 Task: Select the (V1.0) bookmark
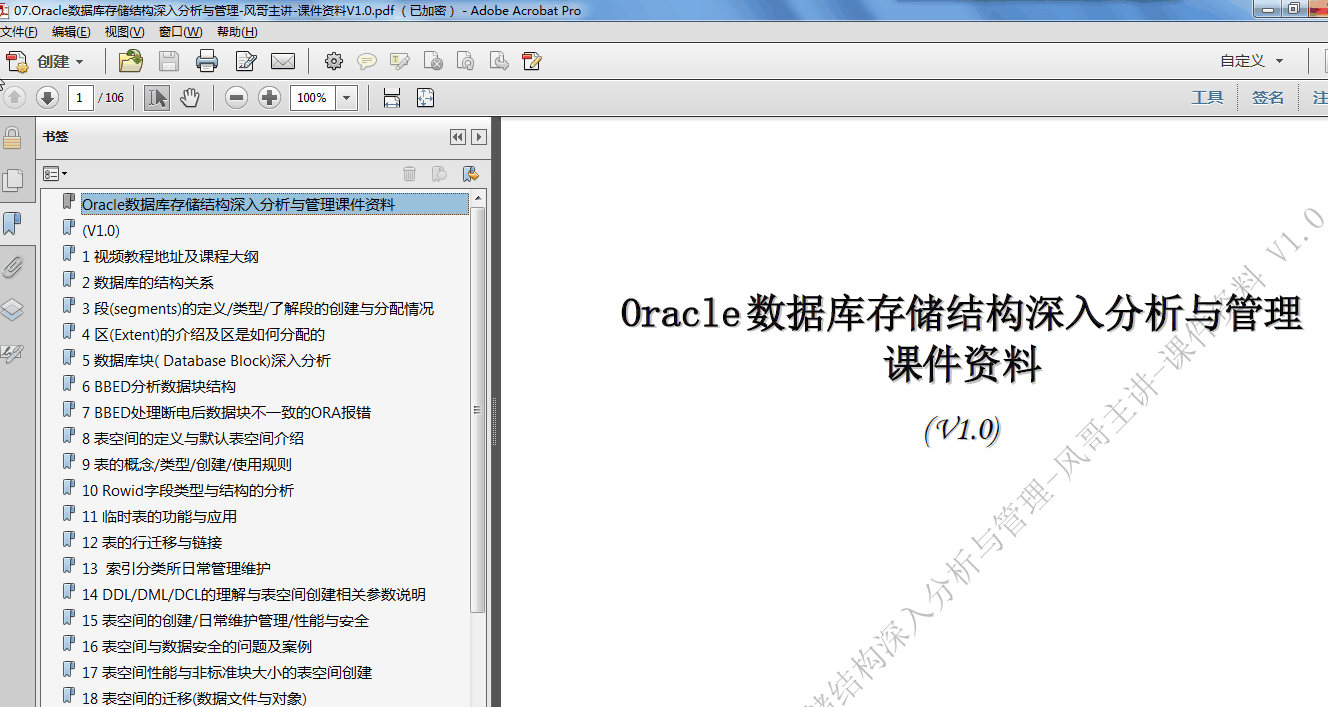point(100,230)
